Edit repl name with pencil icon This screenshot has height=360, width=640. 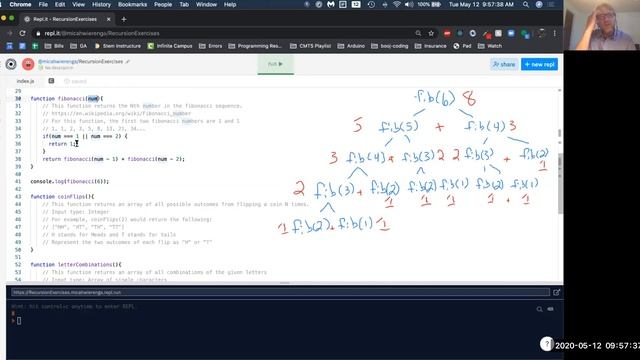tap(128, 62)
